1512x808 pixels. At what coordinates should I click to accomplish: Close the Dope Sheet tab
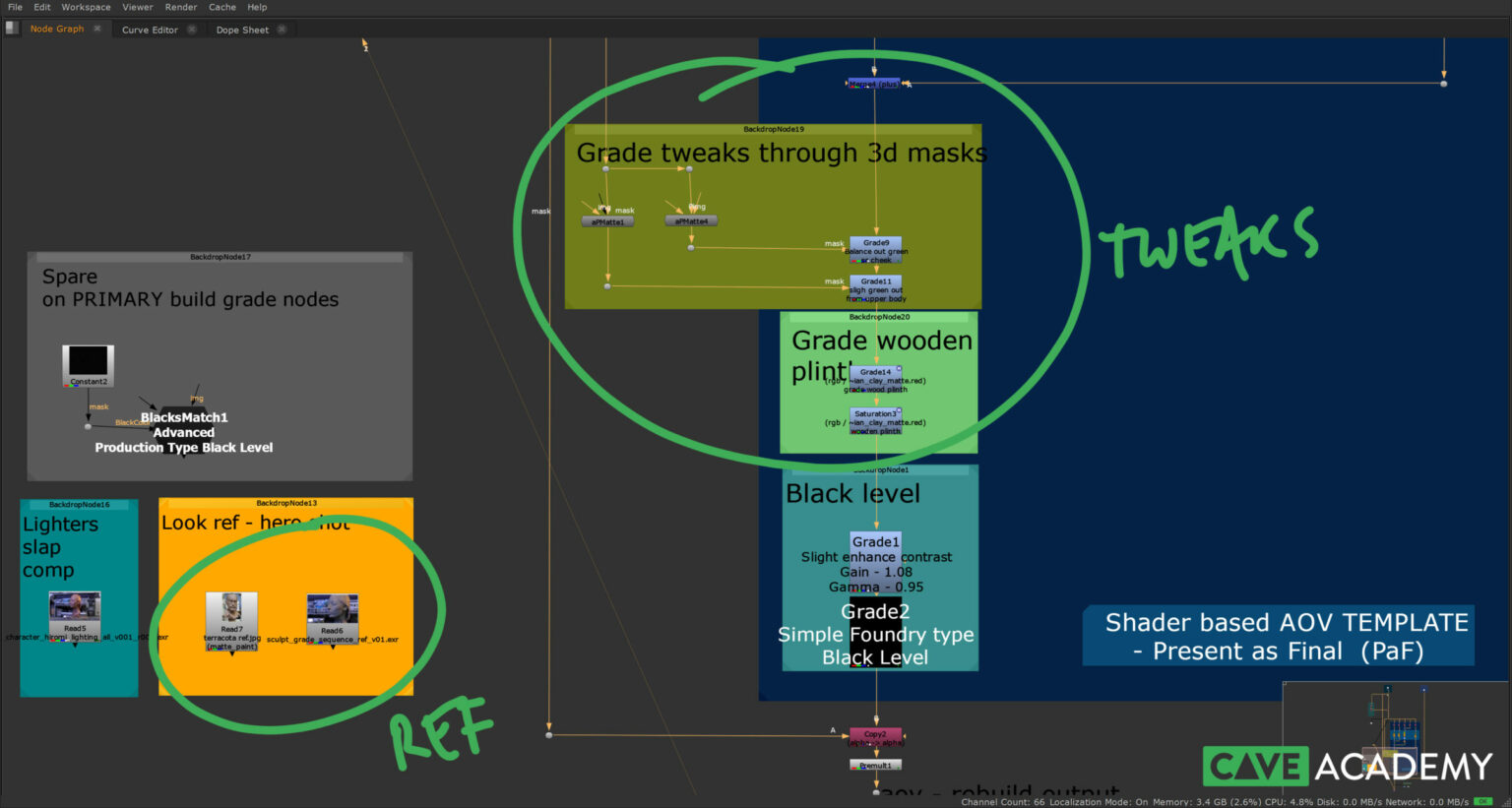point(282,30)
